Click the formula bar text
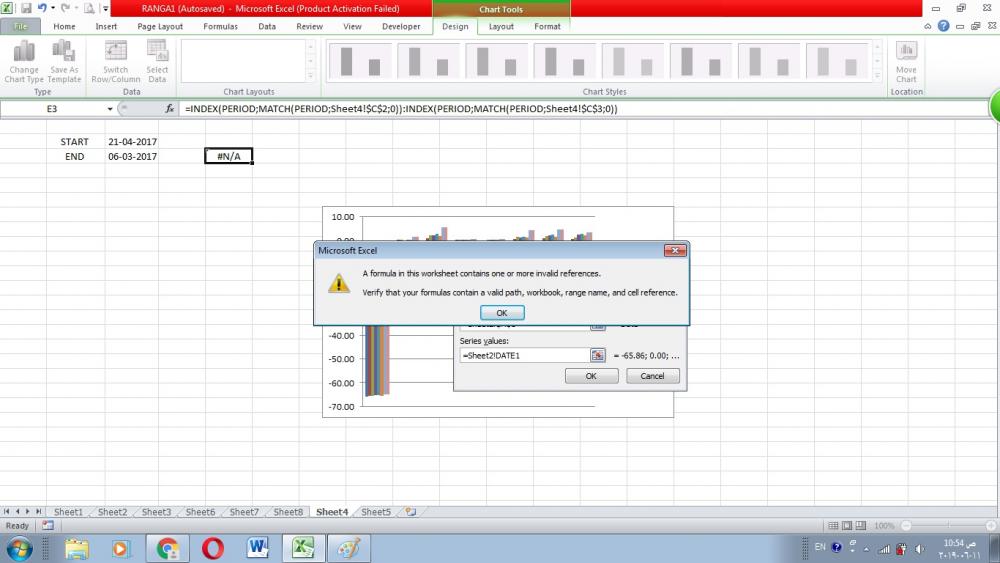 pos(401,109)
